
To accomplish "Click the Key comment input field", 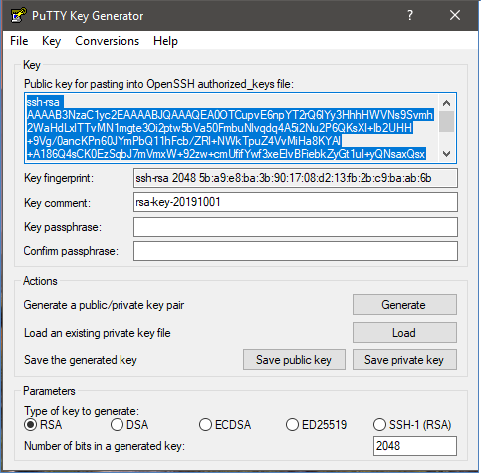I will click(x=295, y=202).
